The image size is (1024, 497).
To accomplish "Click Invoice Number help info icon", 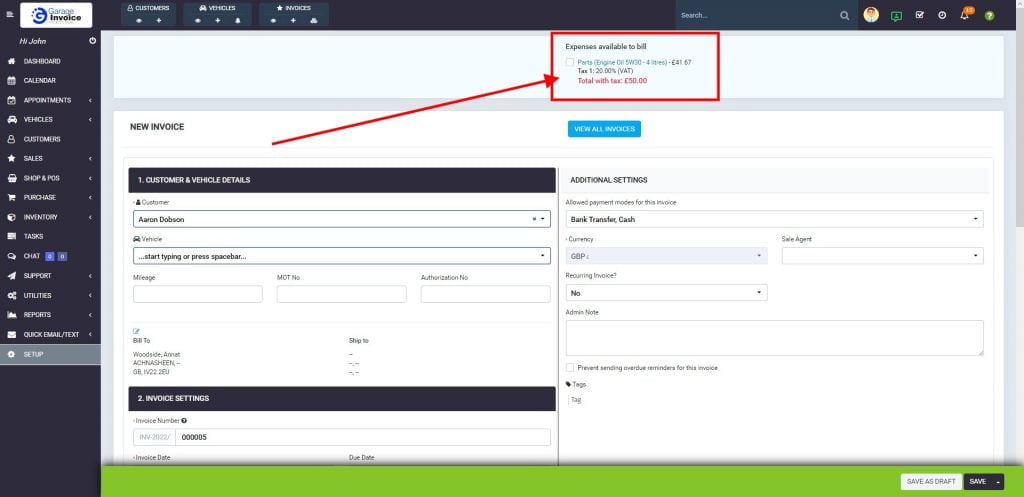I will (x=184, y=421).
